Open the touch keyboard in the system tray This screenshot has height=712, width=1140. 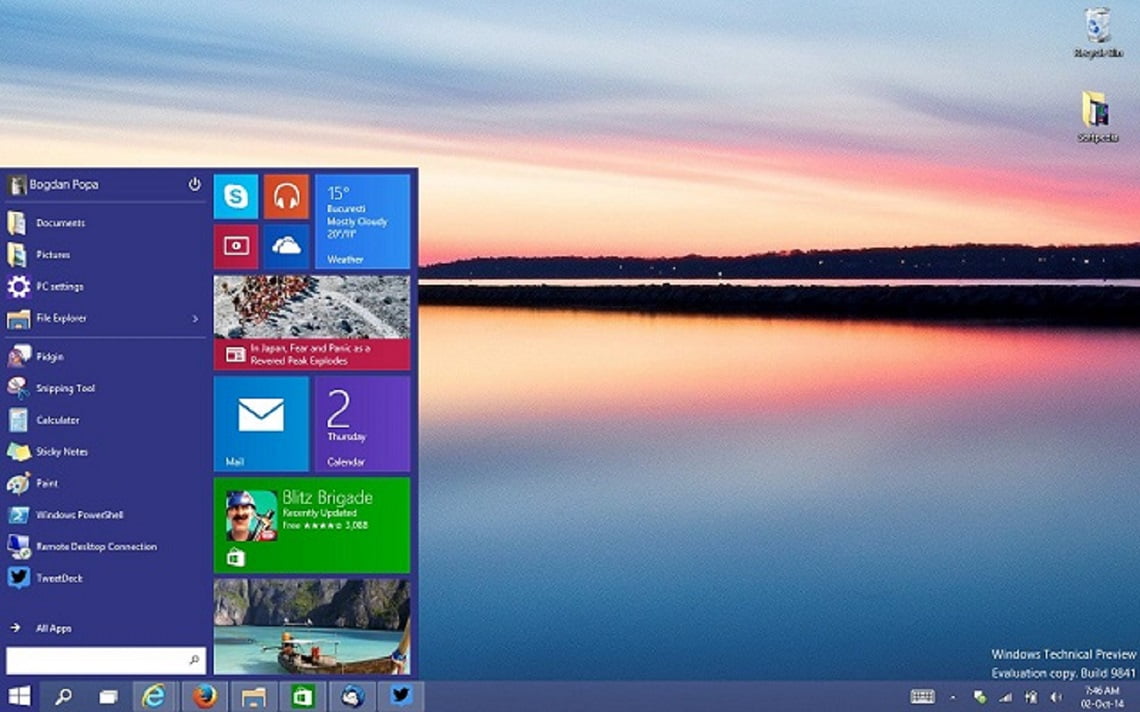point(923,696)
